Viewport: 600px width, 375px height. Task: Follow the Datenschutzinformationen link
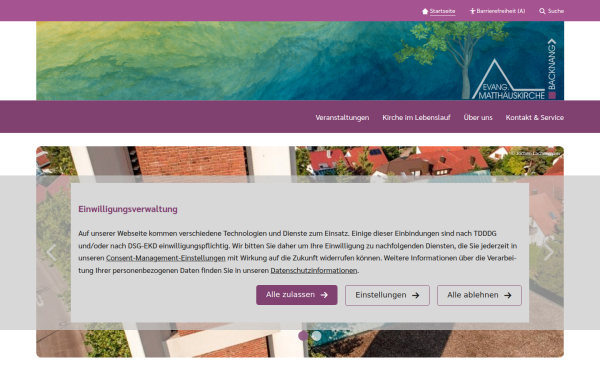pos(314,271)
